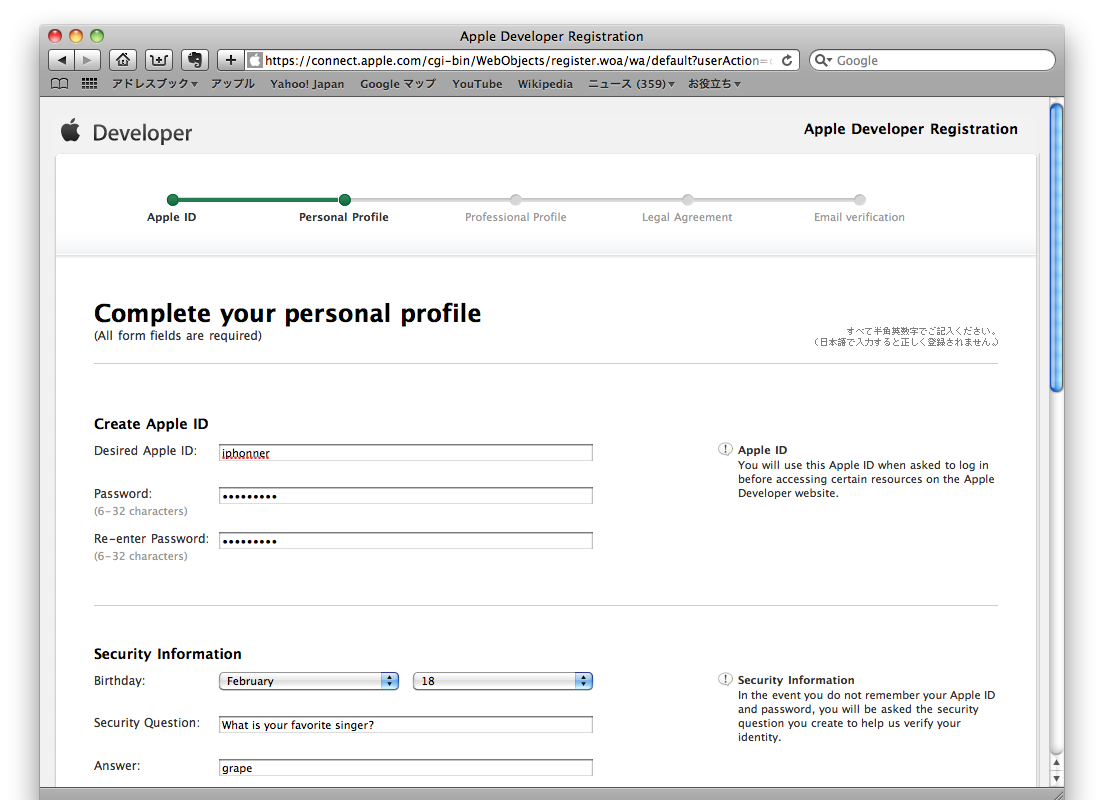This screenshot has width=1104, height=800.
Task: Click the Personal Profile step label
Action: click(x=344, y=217)
